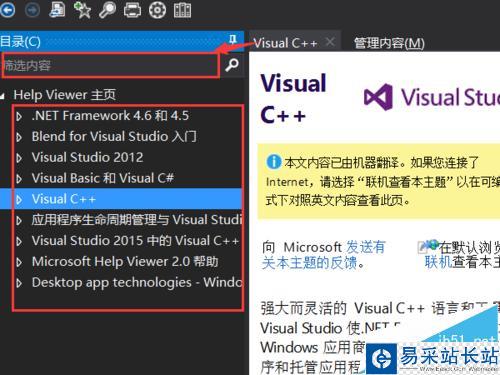Expand the Visual Studio 2012 node
Image resolution: width=500 pixels, height=375 pixels.
pos(19,158)
